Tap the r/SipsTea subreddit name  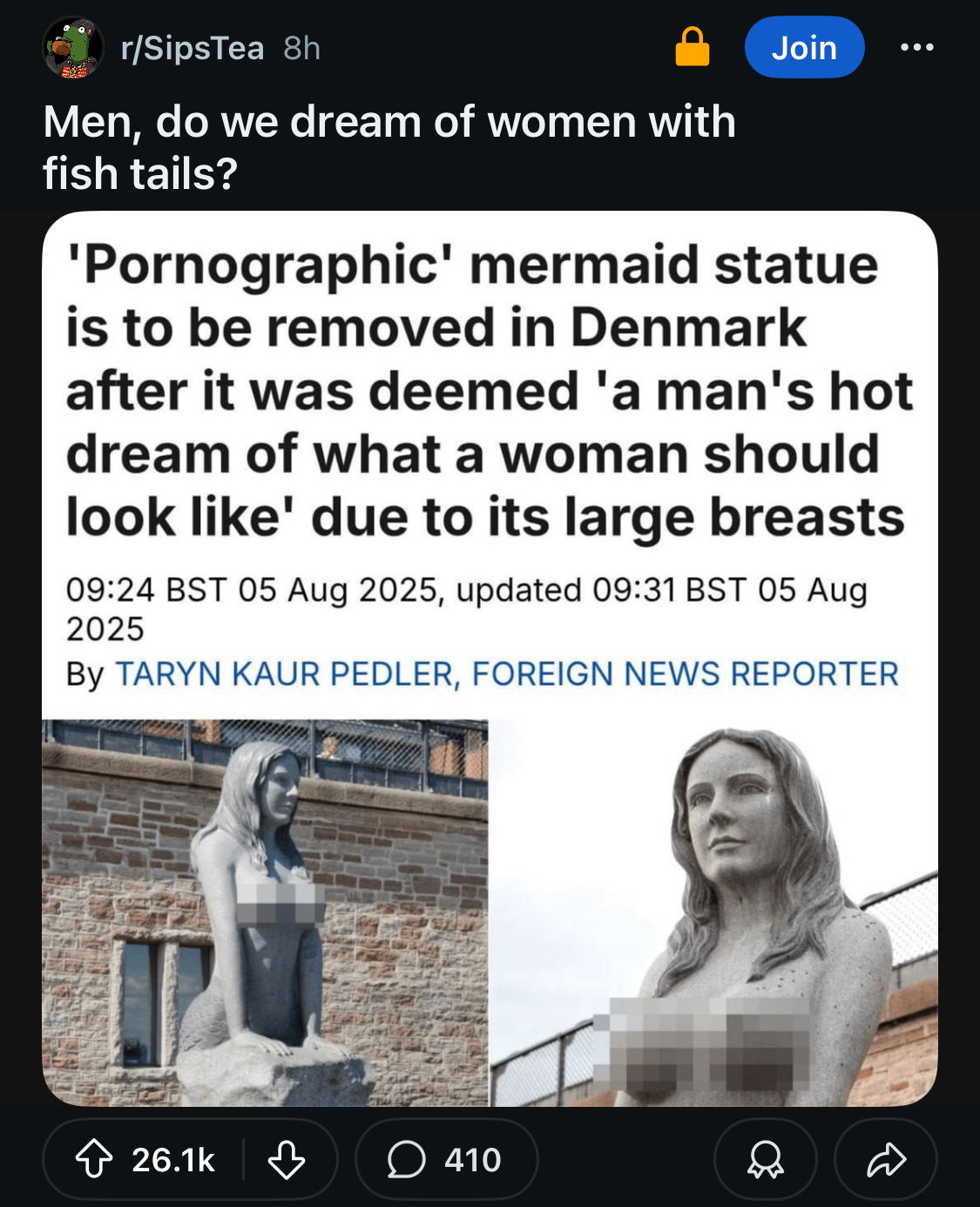pos(193,49)
